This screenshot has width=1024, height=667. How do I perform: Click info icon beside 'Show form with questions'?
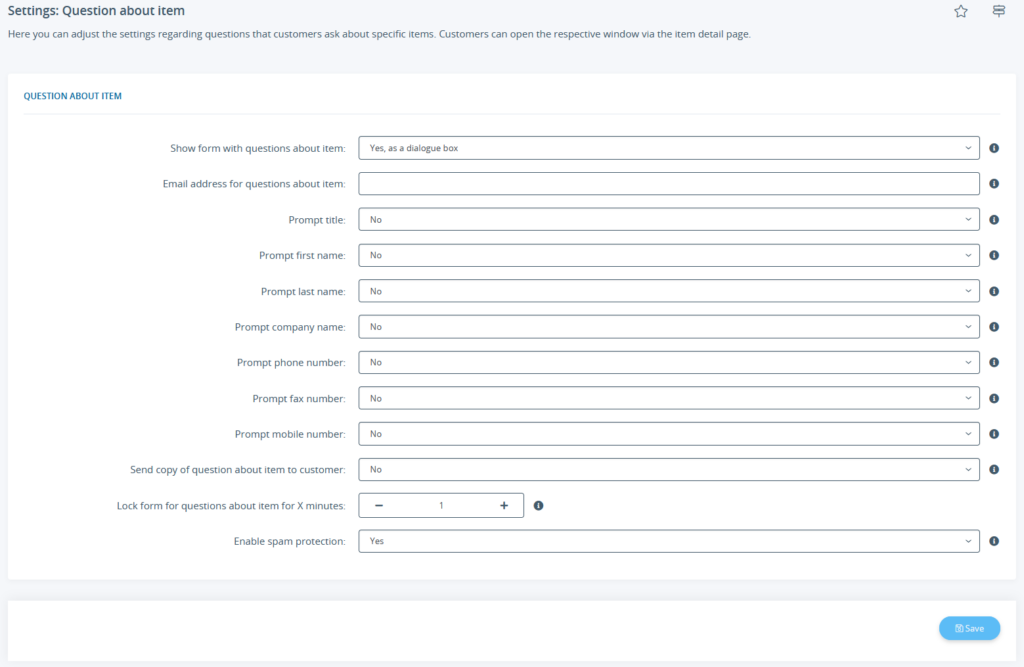tap(994, 147)
